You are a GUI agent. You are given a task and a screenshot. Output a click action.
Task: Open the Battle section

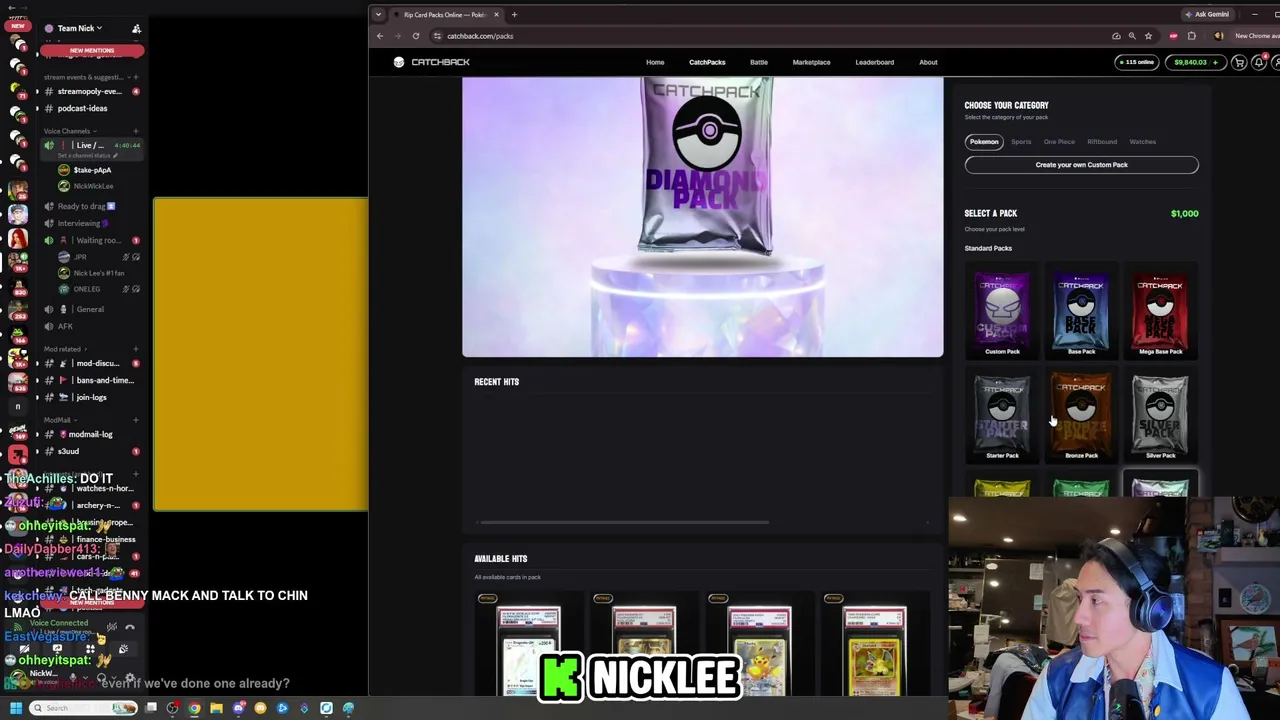pos(759,62)
